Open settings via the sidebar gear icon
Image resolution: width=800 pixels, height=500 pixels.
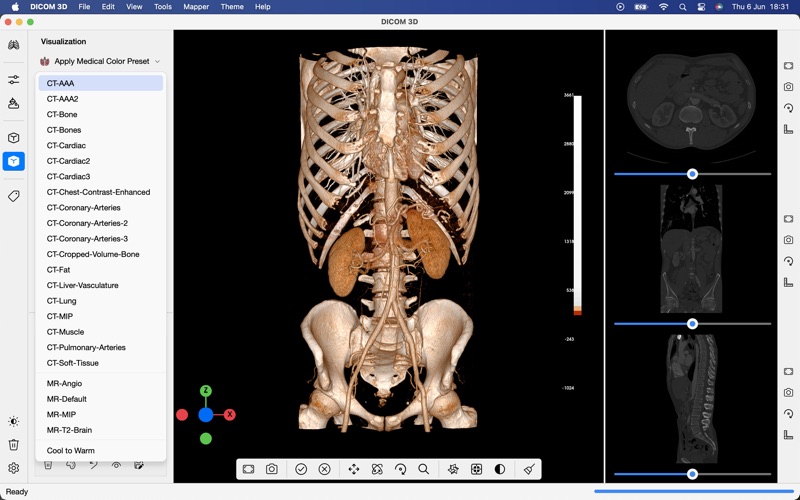tap(14, 468)
